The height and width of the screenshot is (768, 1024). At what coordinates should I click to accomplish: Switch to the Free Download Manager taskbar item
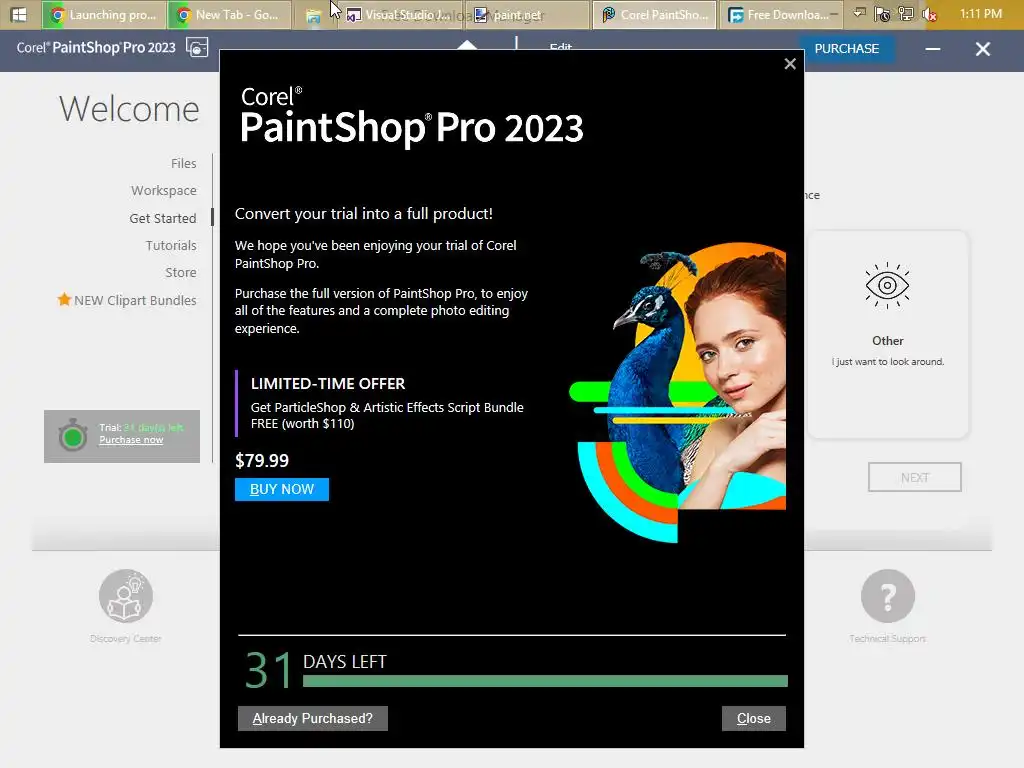coord(781,14)
